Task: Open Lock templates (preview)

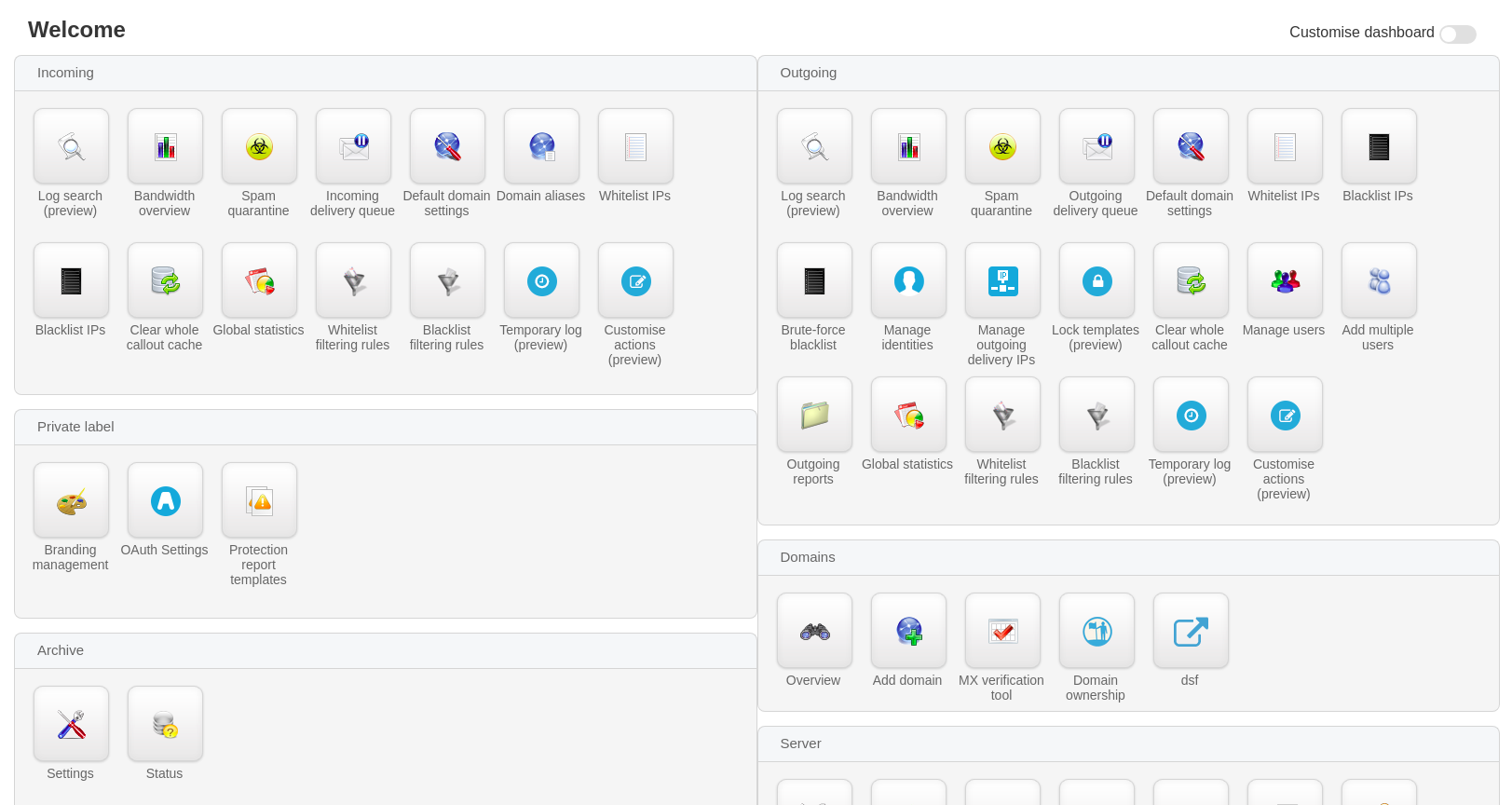Action: pyautogui.click(x=1097, y=280)
